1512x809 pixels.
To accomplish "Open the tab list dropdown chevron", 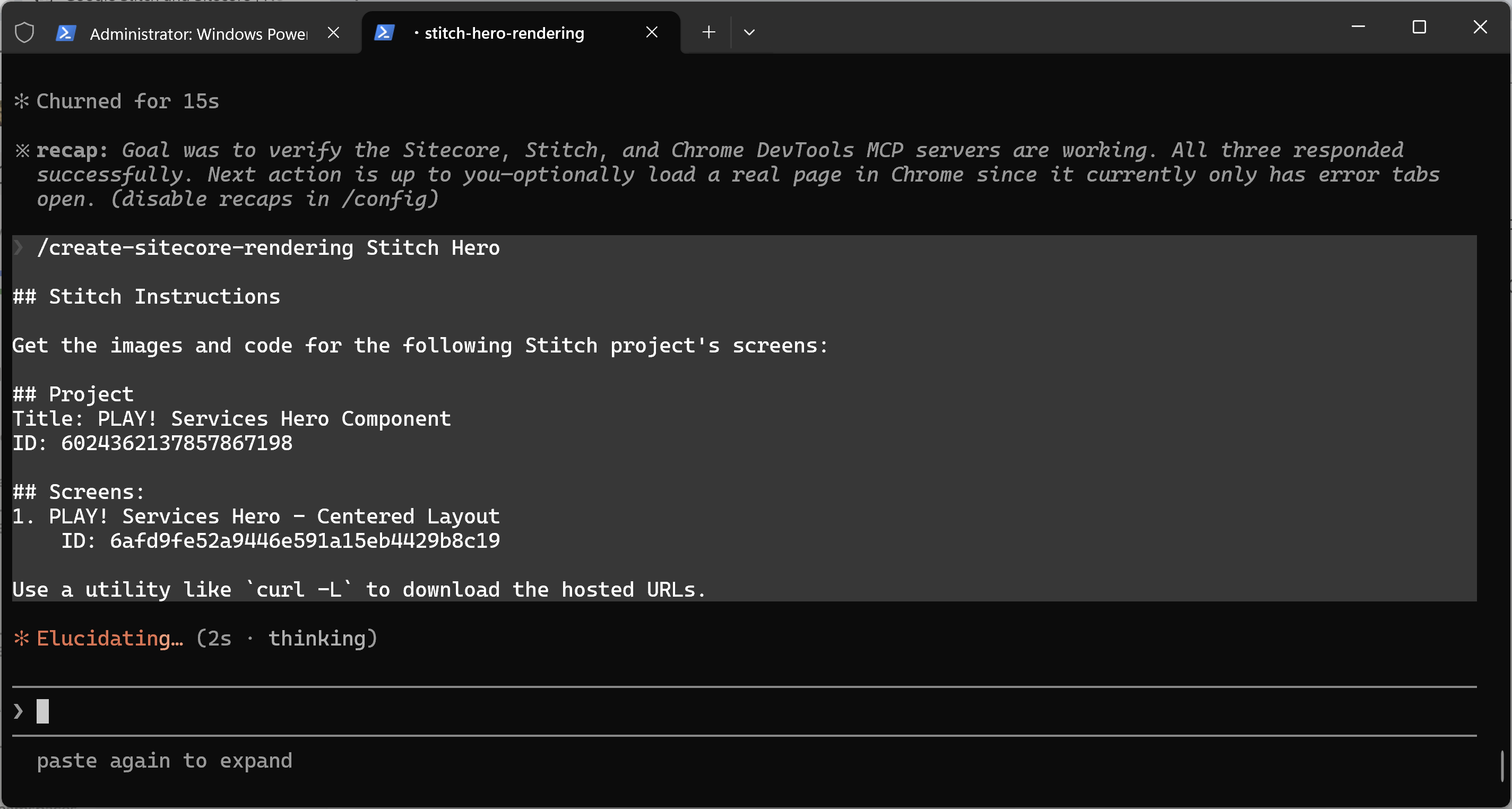I will click(x=748, y=32).
